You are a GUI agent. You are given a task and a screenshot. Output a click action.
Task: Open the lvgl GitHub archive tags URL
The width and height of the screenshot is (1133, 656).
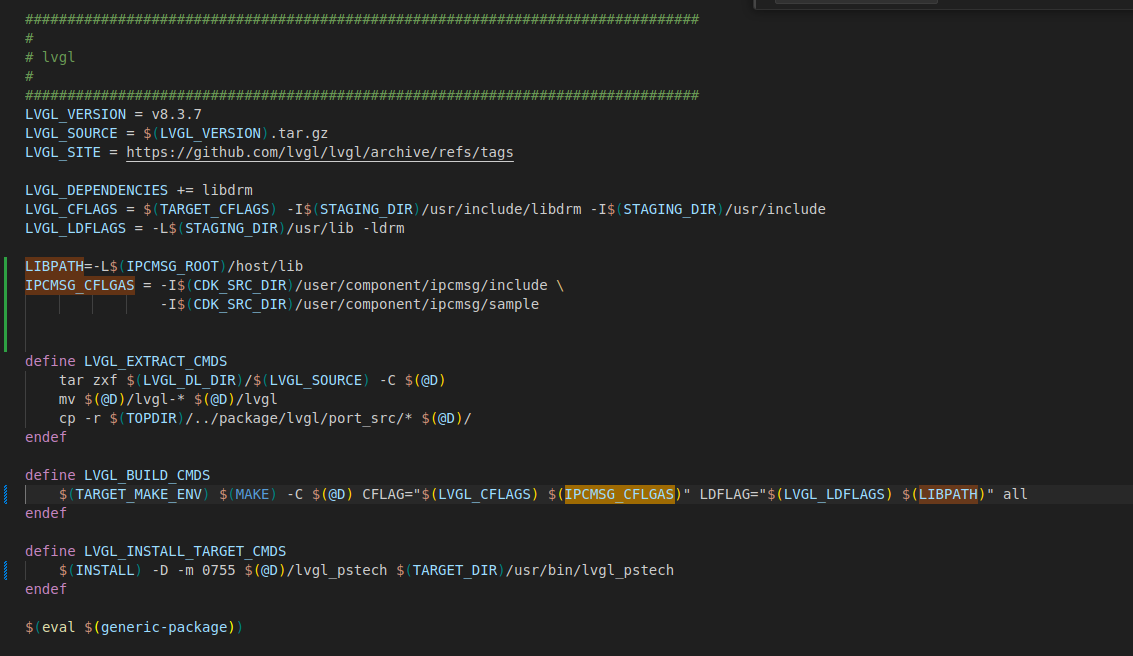click(x=320, y=152)
